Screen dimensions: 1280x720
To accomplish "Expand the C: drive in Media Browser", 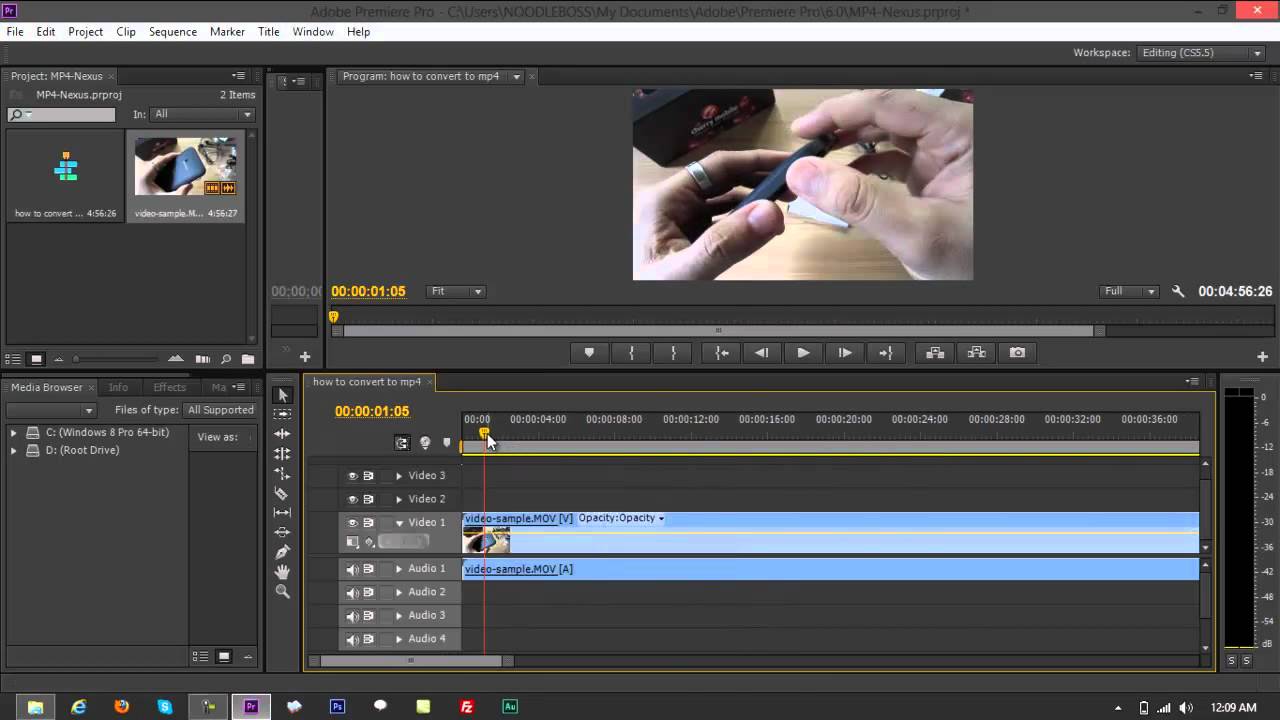I will pyautogui.click(x=14, y=433).
